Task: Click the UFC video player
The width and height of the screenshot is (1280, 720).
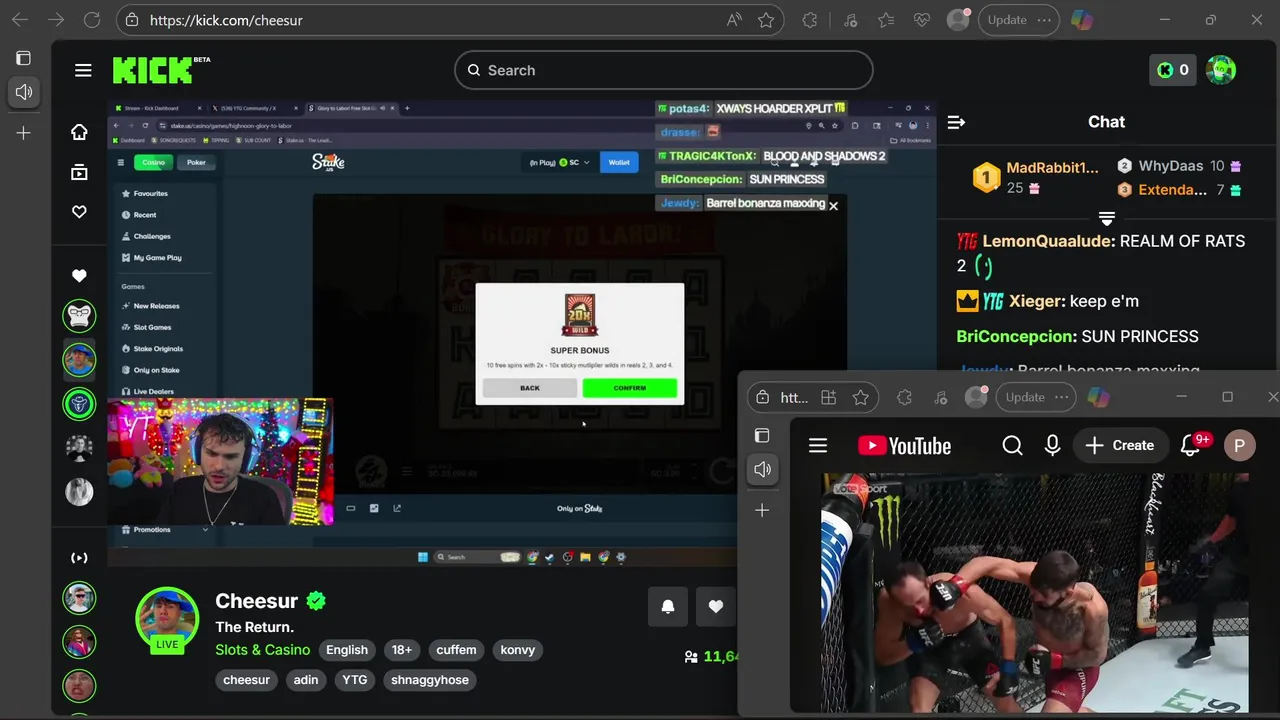Action: [x=1034, y=592]
